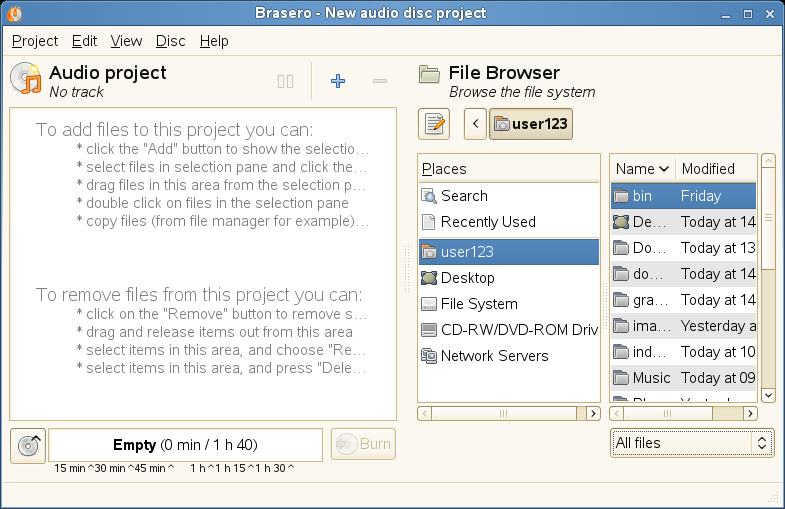The height and width of the screenshot is (509, 785).
Task: Click the File Browser folder icon
Action: click(429, 75)
